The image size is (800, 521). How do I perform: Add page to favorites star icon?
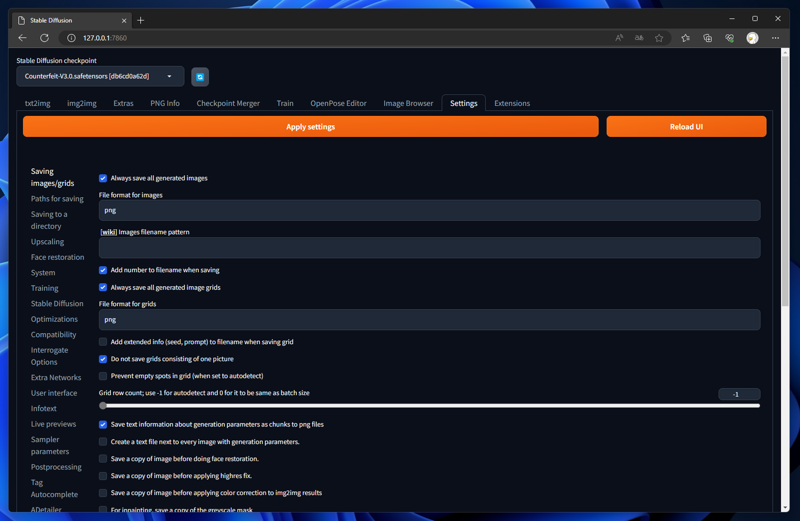tap(659, 38)
